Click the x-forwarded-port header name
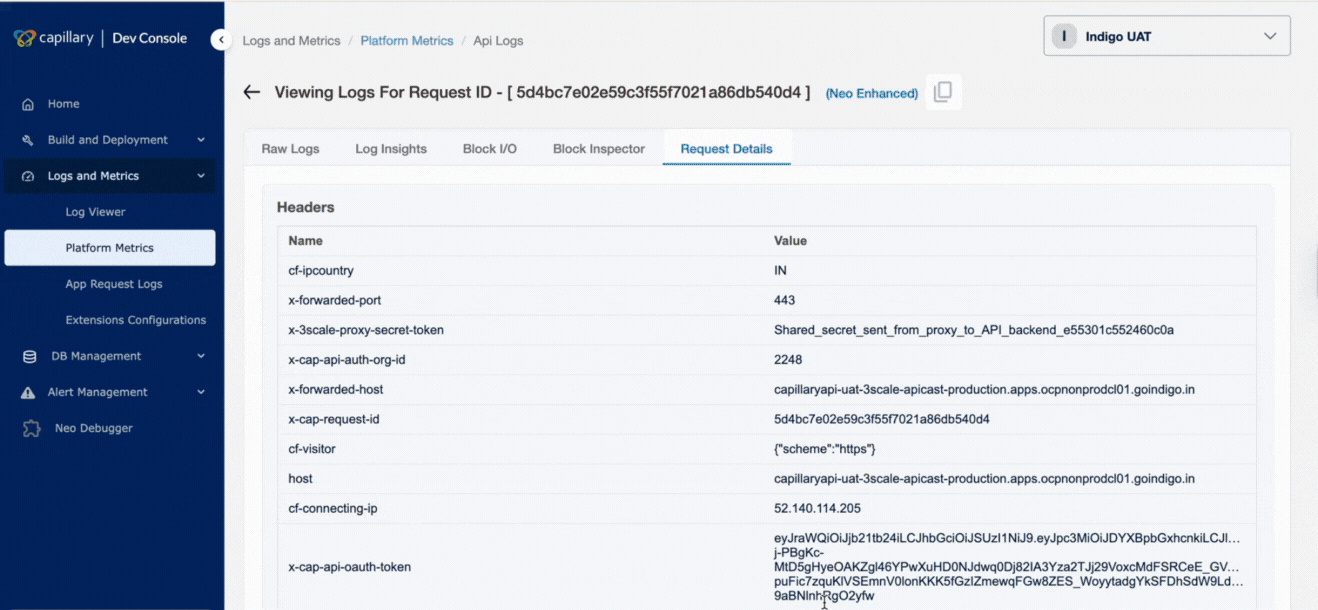This screenshot has height=610, width=1318. pos(335,300)
